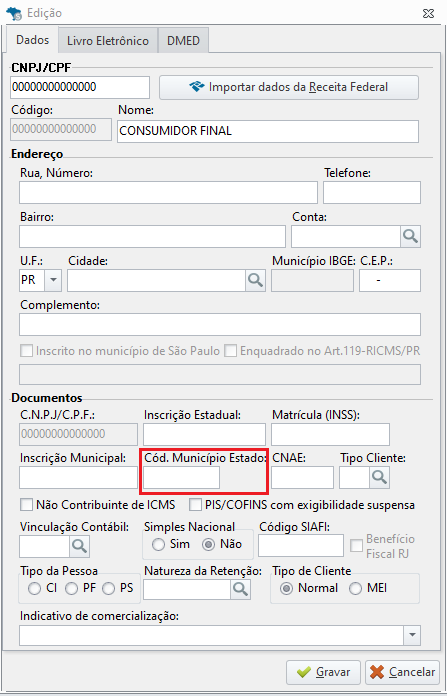Cancel editing with the Cancelar button
The image size is (447, 696).
point(403,672)
